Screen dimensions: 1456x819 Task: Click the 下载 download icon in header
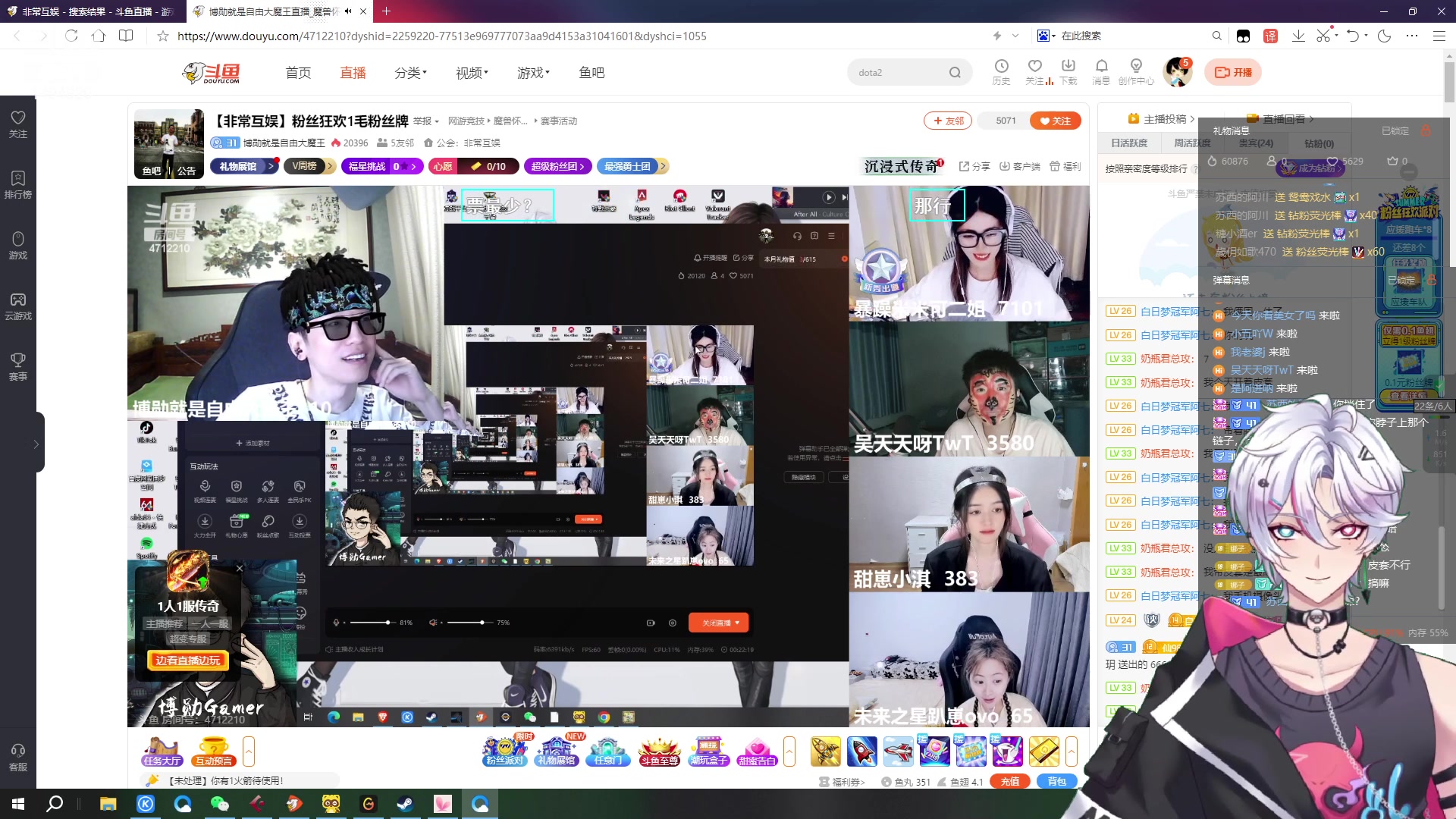pyautogui.click(x=1068, y=72)
